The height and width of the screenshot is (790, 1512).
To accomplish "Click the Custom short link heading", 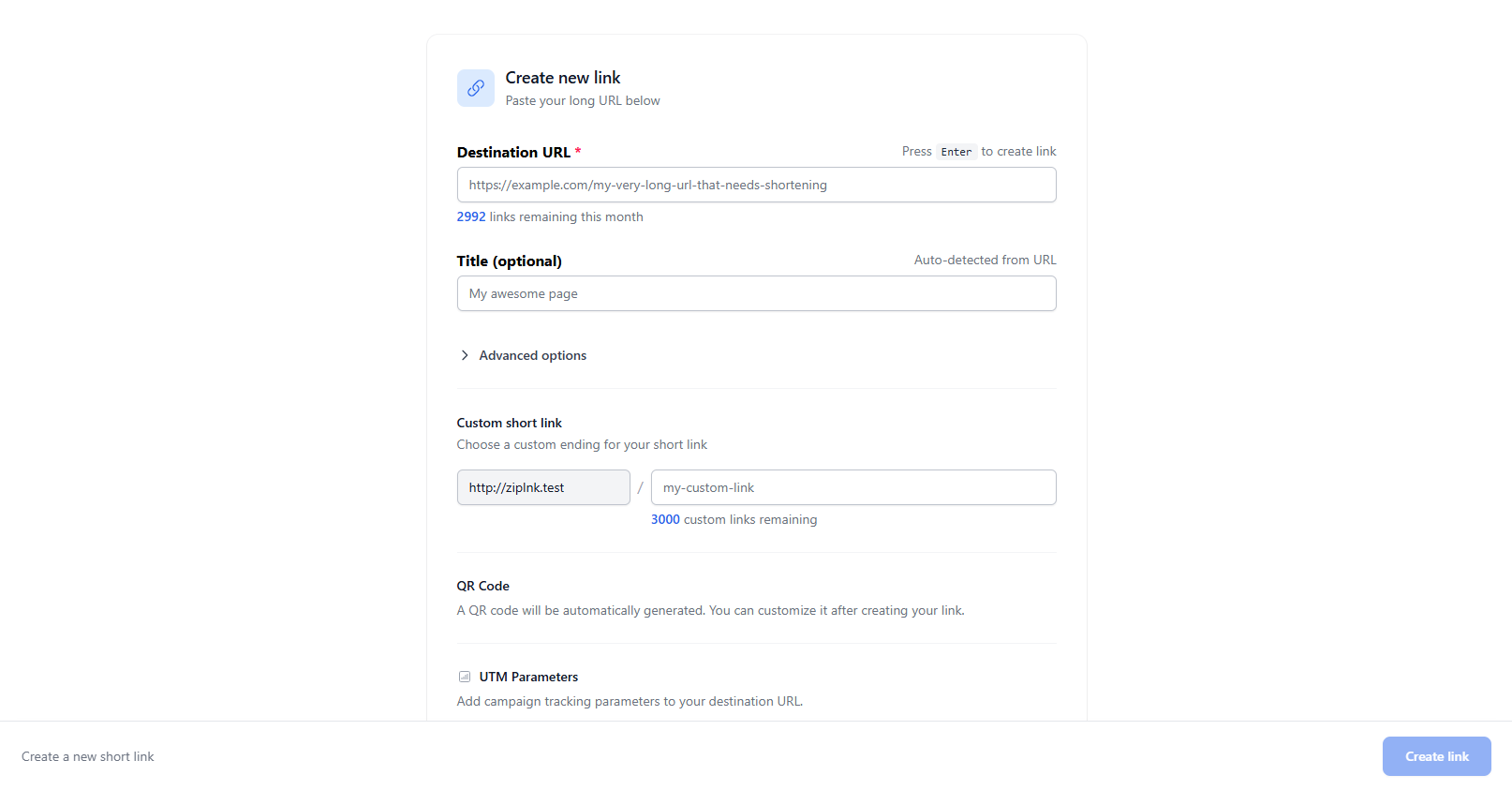I will (509, 423).
